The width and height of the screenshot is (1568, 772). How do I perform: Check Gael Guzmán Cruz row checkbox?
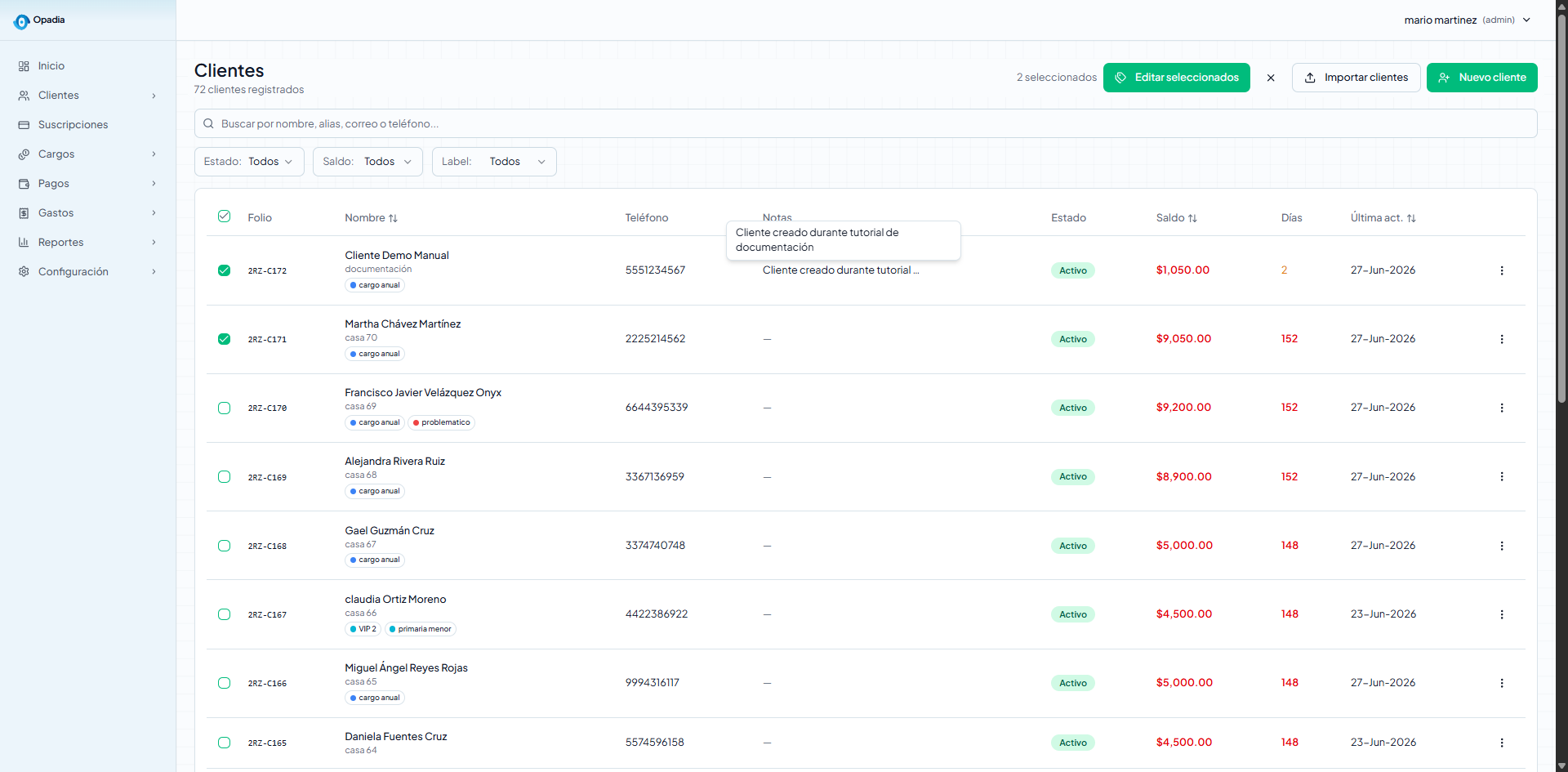tap(225, 546)
